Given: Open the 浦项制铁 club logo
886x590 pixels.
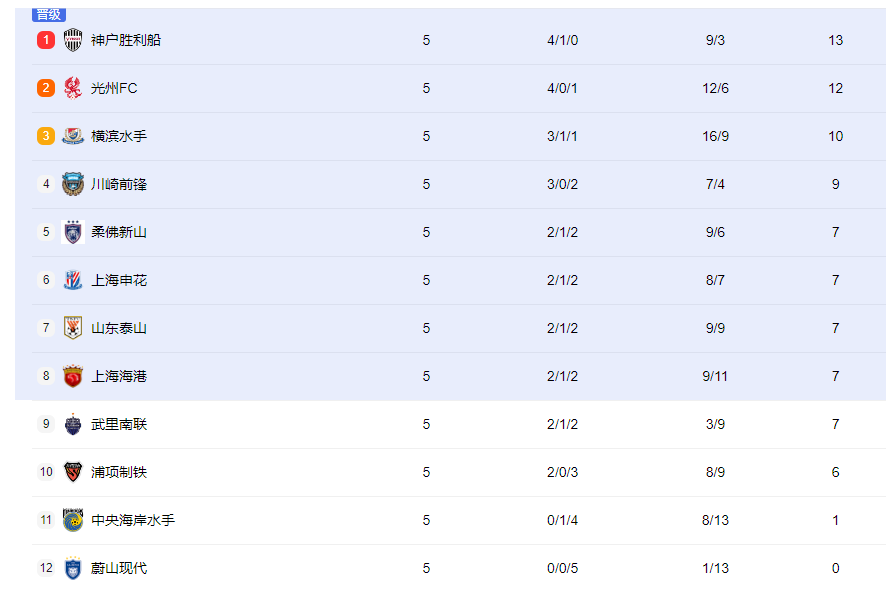Looking at the screenshot, I should (x=72, y=472).
